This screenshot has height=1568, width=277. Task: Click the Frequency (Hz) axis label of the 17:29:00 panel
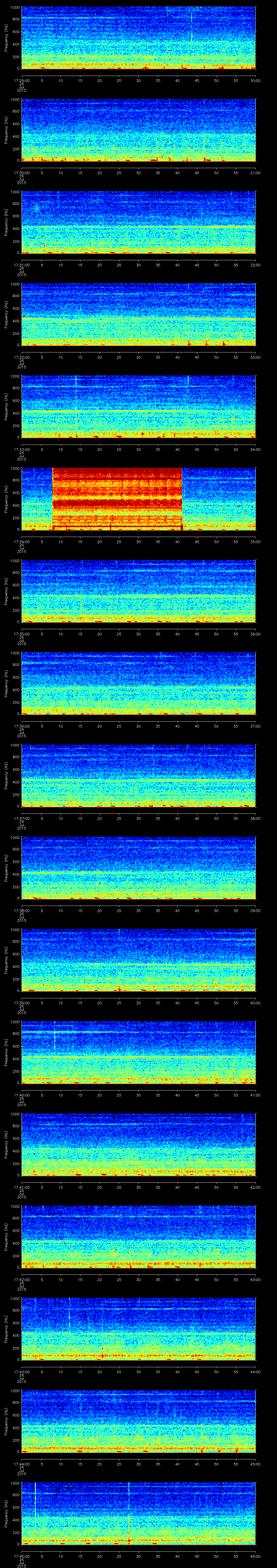tap(6, 38)
